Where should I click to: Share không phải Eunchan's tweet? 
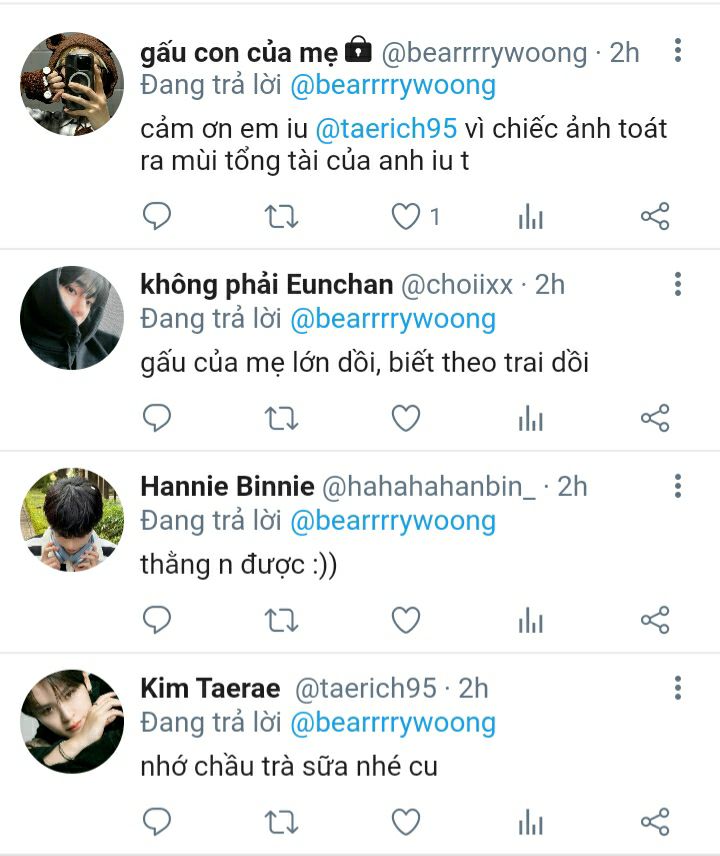coord(655,418)
